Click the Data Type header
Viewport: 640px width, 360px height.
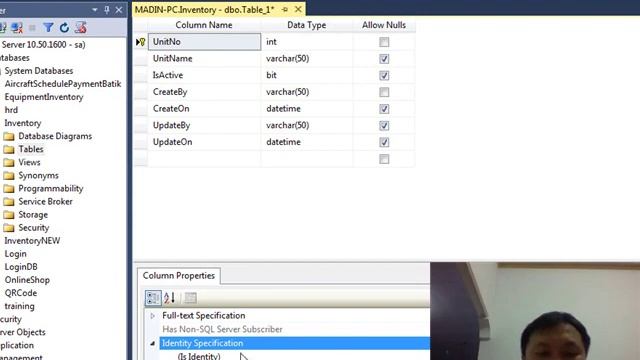(307, 25)
